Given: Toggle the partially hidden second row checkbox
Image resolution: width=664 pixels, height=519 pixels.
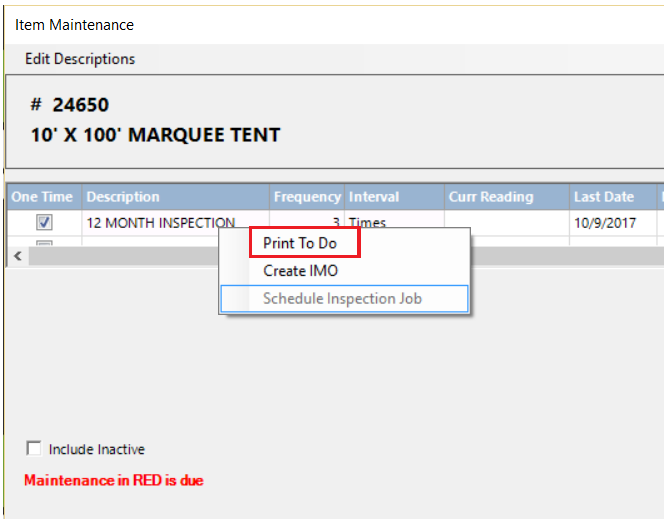Looking at the screenshot, I should (45, 243).
